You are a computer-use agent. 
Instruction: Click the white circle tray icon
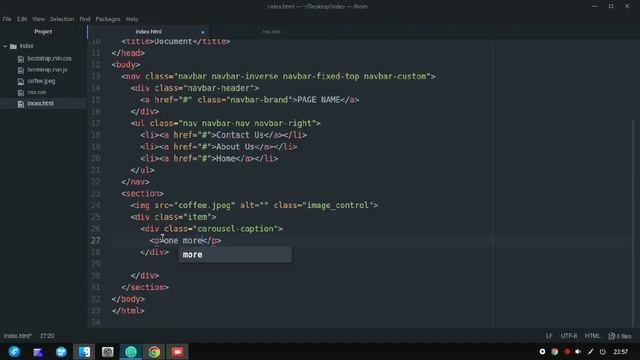tap(542, 351)
